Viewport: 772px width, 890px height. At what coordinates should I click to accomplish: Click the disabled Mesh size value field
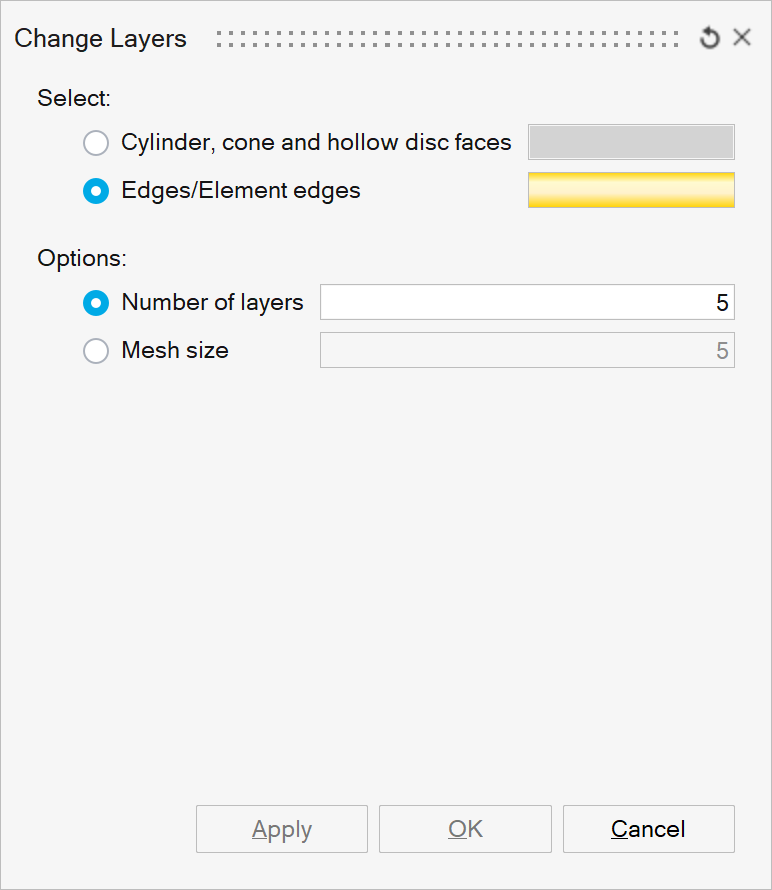click(527, 351)
